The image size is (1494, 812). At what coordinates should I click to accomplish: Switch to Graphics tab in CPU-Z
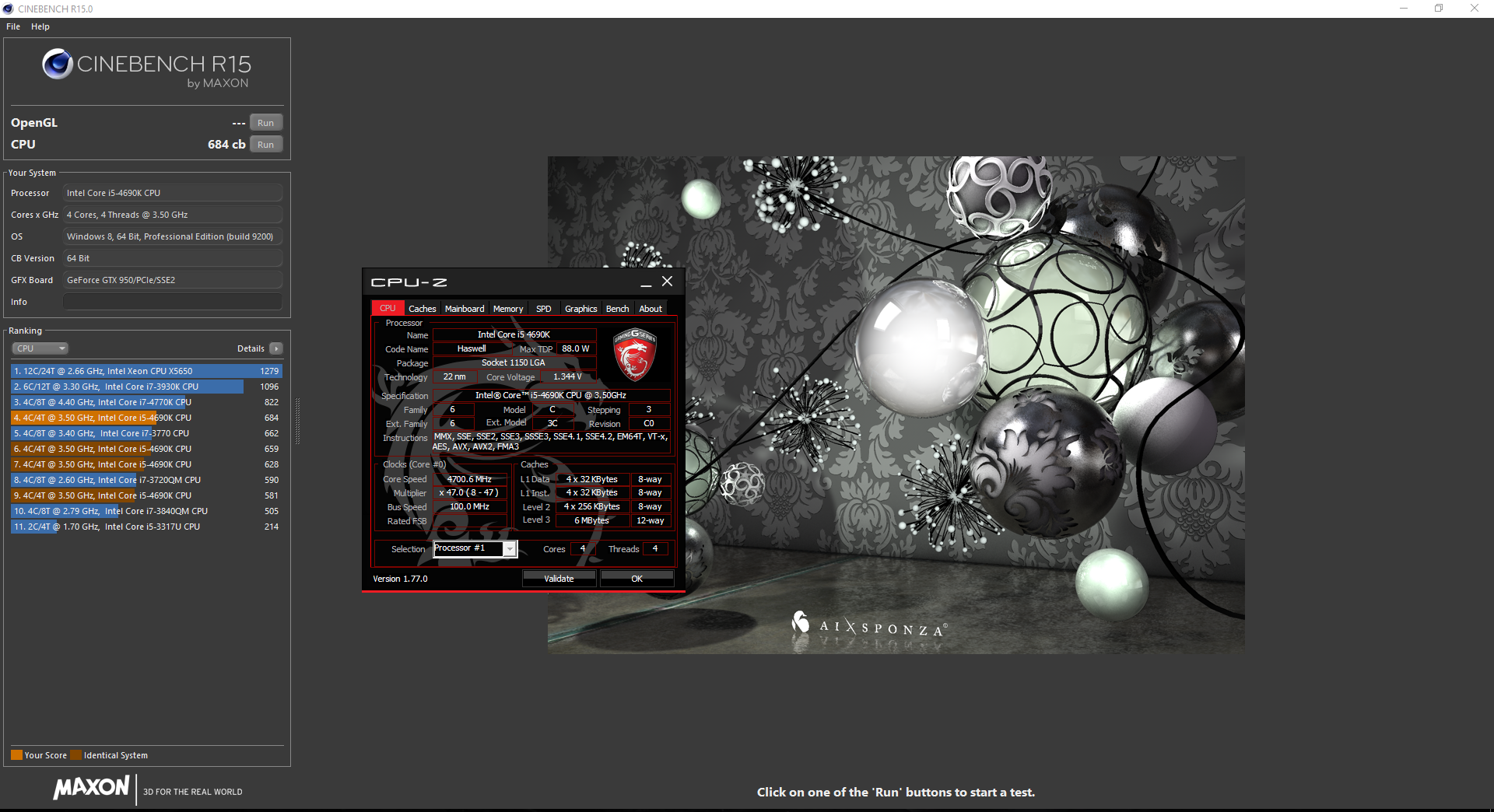(580, 309)
